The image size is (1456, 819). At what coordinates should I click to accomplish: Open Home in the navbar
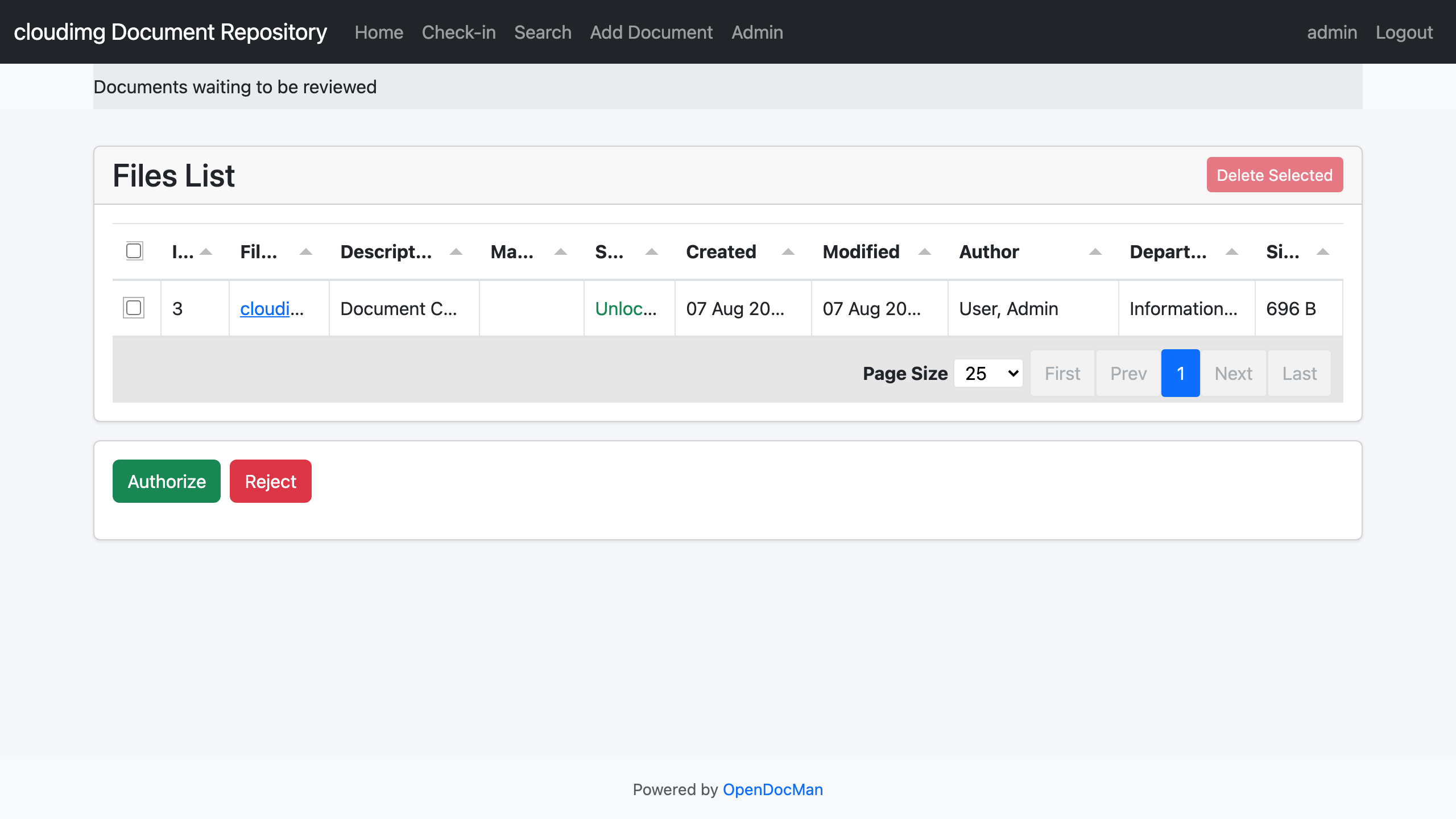click(x=379, y=32)
